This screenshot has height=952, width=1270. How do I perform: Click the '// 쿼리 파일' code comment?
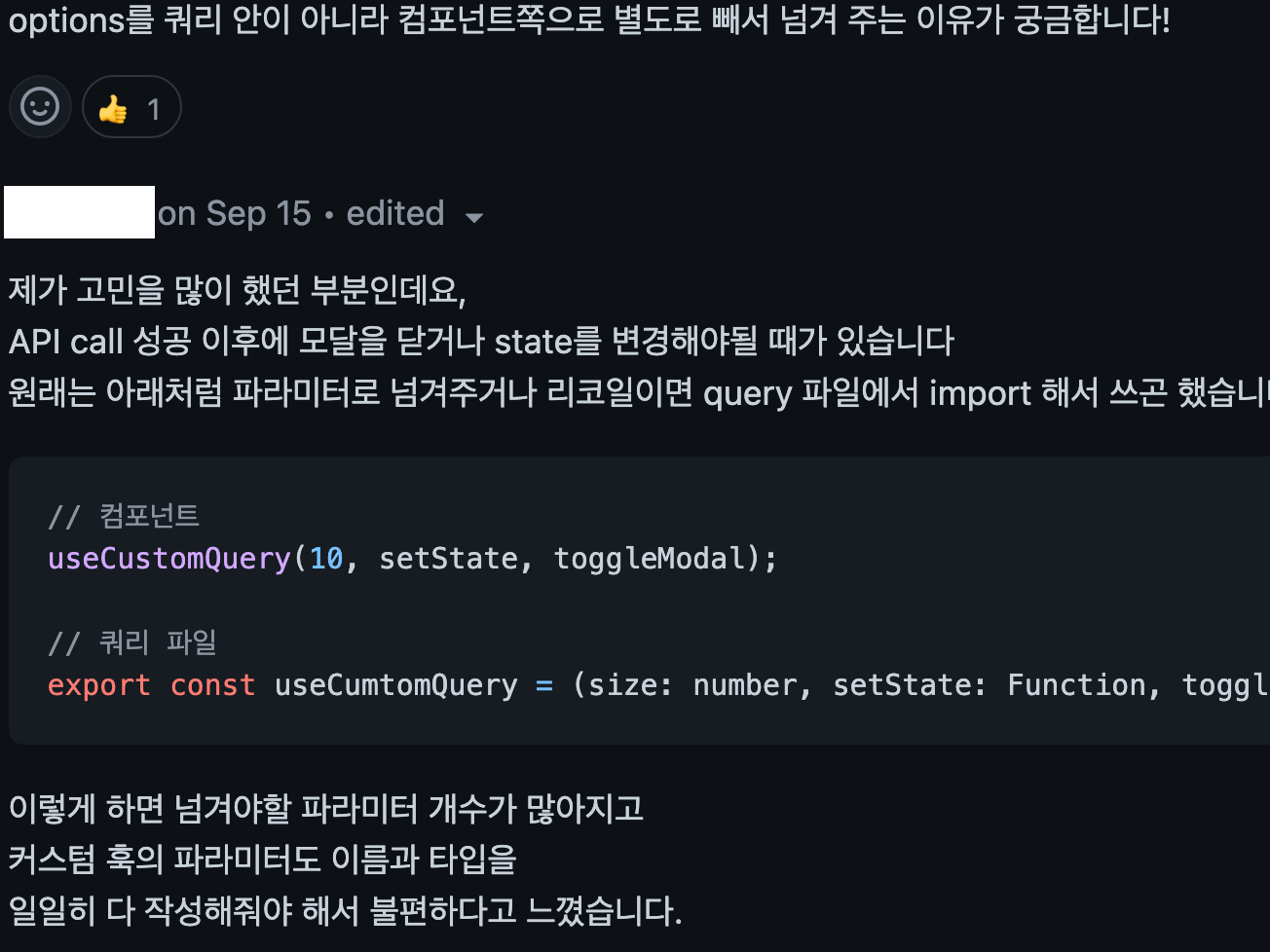pyautogui.click(x=131, y=641)
